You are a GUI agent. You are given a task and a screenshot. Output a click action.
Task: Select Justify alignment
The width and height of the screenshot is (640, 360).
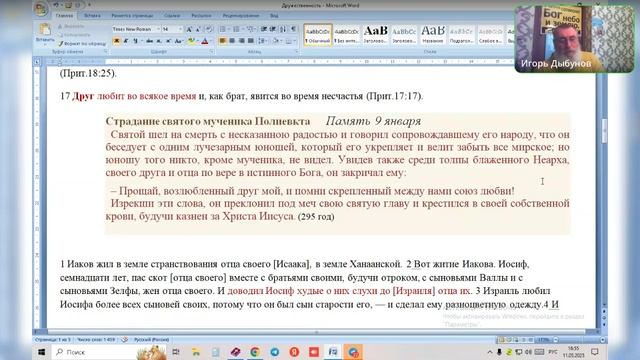[251, 41]
